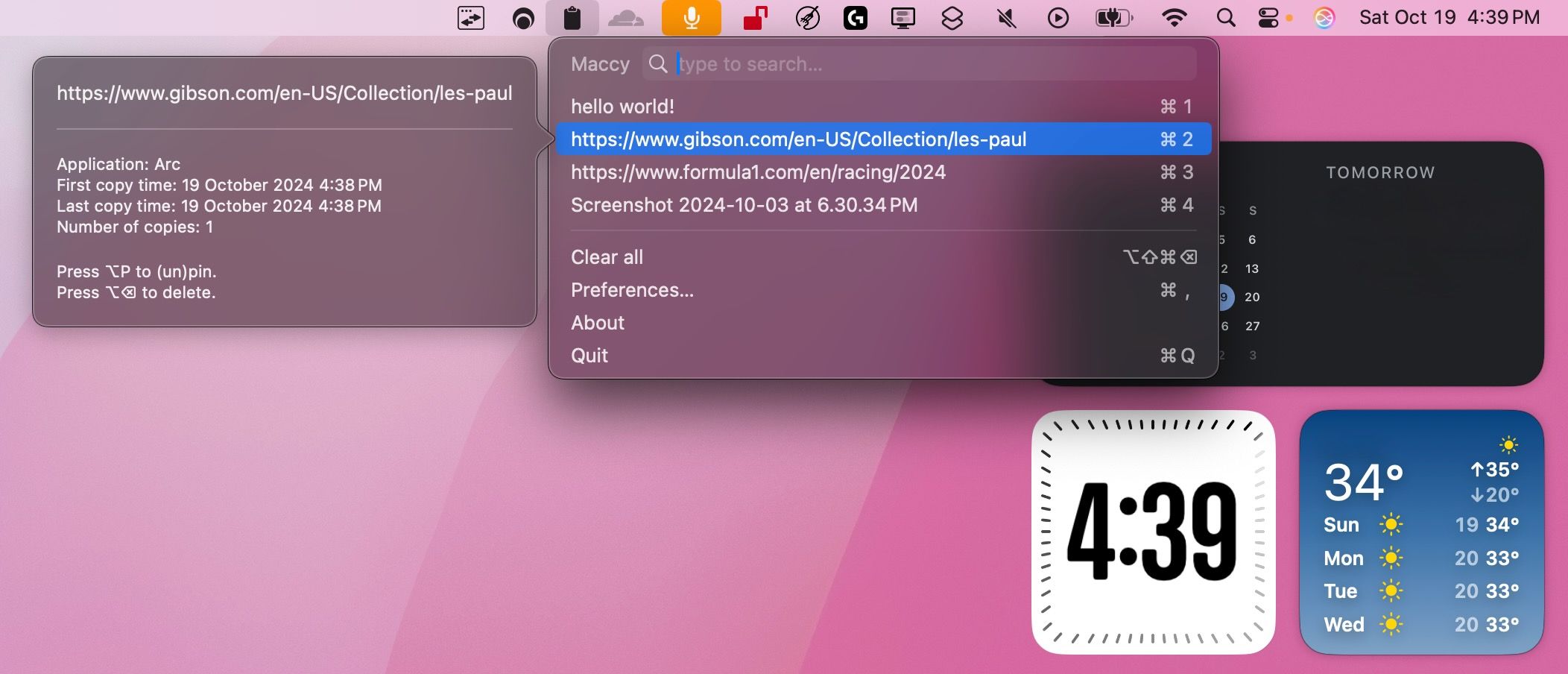Select day 20 in calendar widget
1568x674 pixels.
[x=1252, y=297]
